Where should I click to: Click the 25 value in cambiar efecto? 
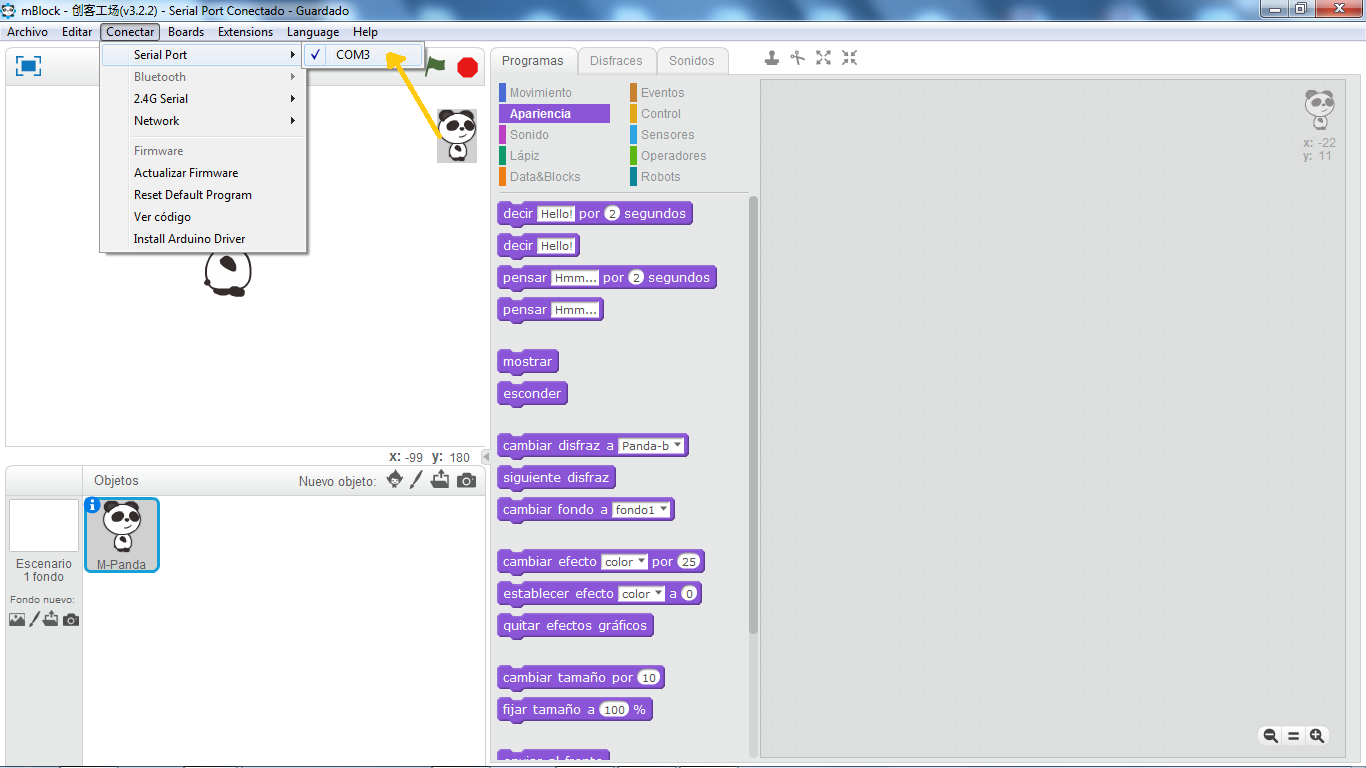(688, 561)
